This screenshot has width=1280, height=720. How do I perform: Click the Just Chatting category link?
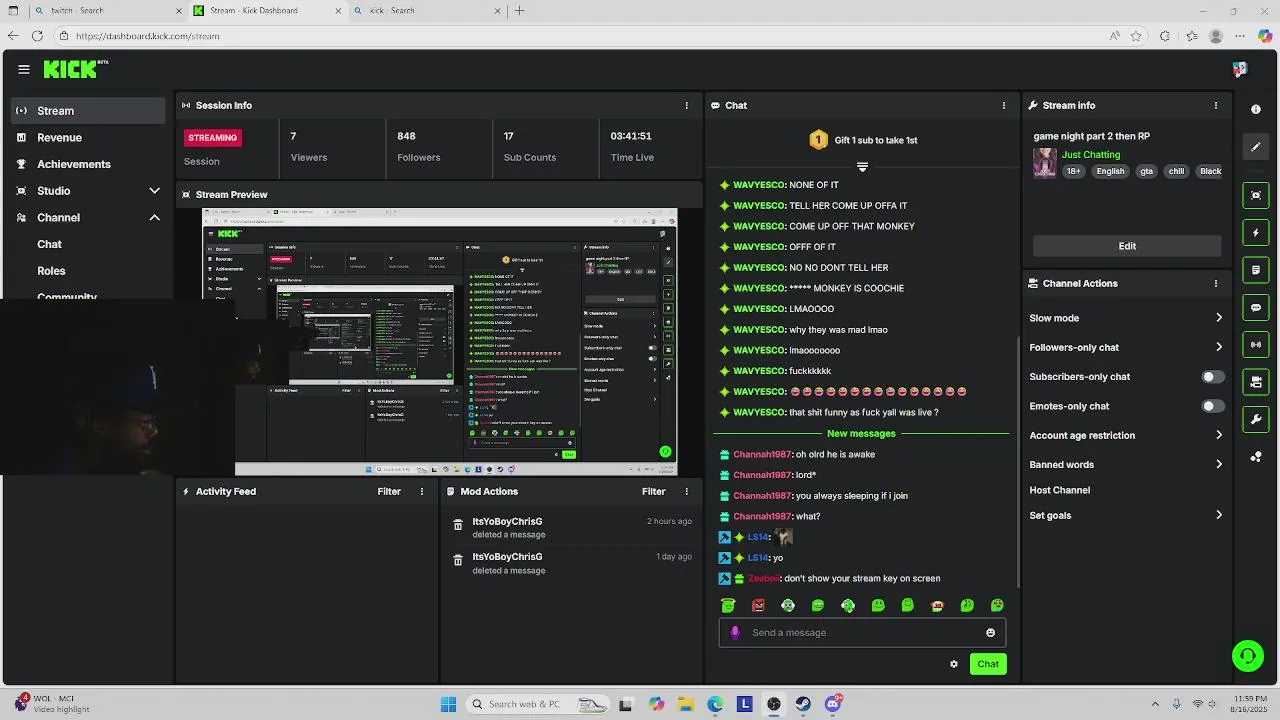click(1091, 155)
